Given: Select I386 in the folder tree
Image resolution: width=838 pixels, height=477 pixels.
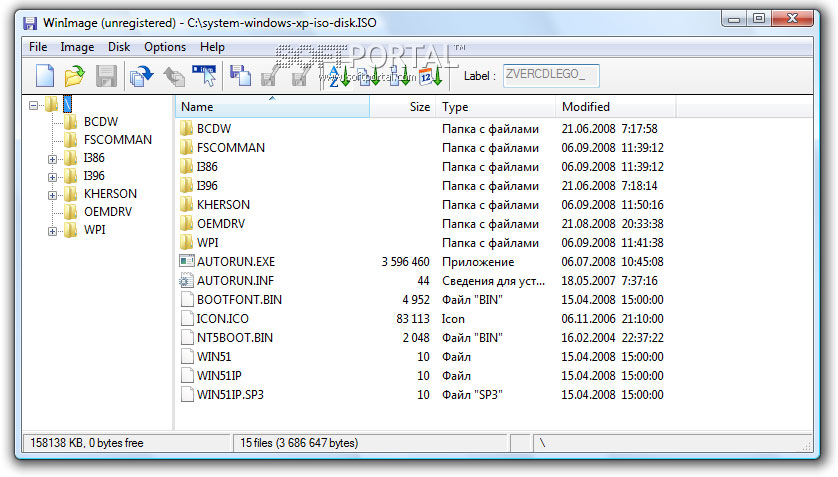Looking at the screenshot, I should pyautogui.click(x=94, y=158).
